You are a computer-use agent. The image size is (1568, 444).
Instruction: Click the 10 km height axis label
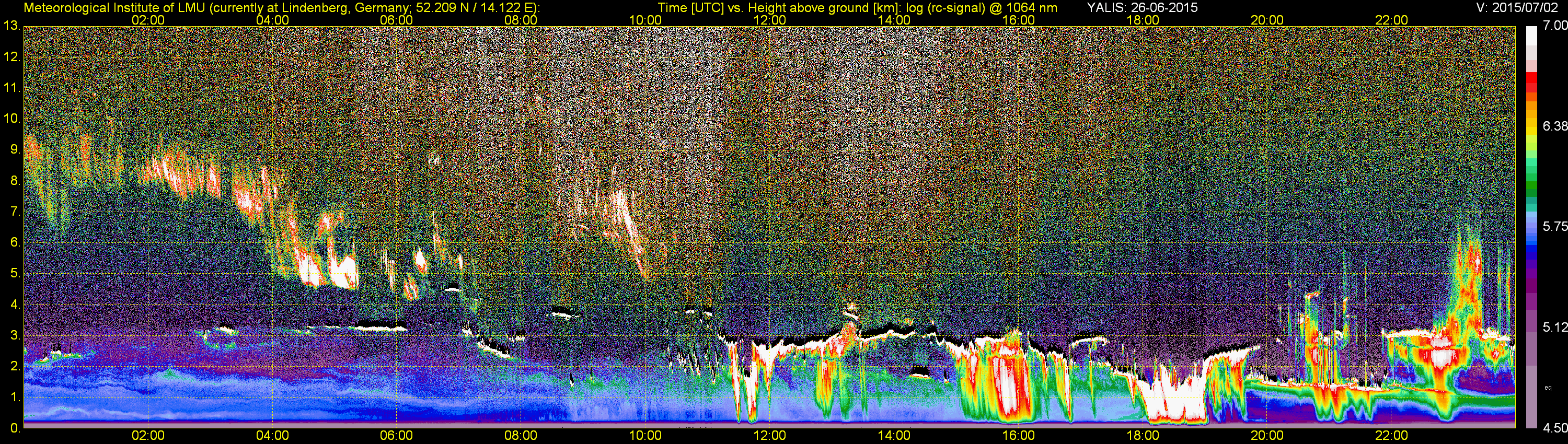coord(11,119)
